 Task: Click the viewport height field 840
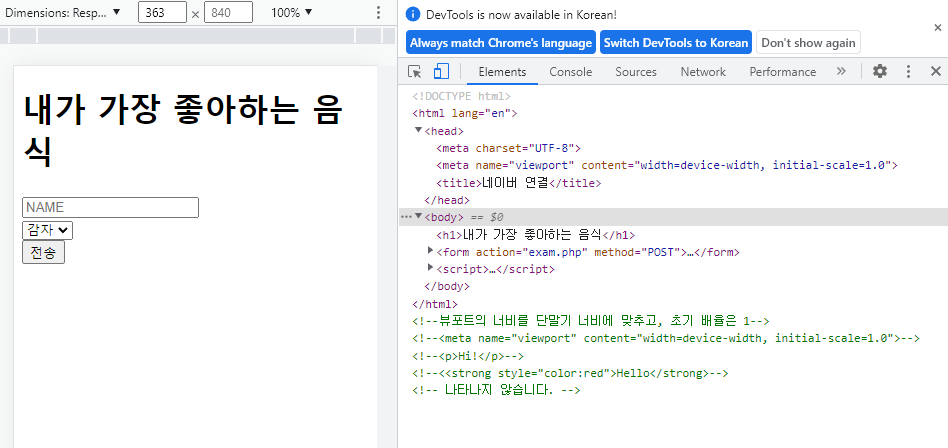click(x=228, y=12)
